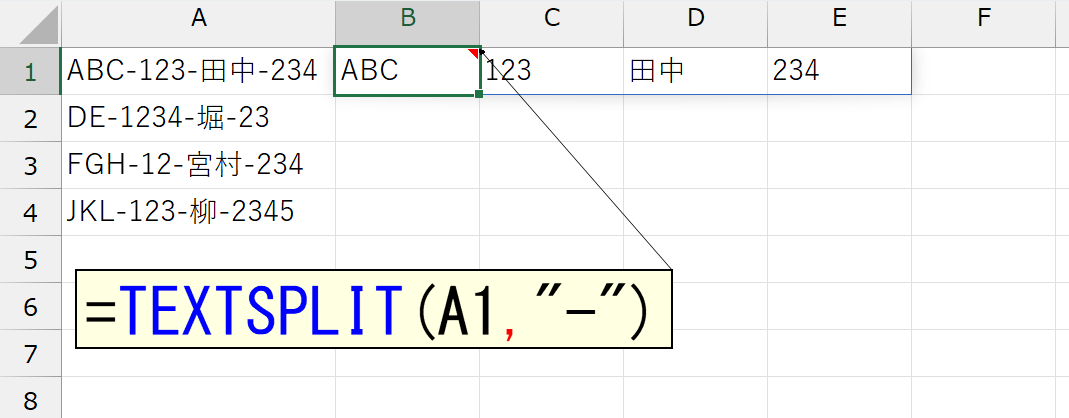Select empty cell F4
Image resolution: width=1069 pixels, height=418 pixels.
click(983, 212)
